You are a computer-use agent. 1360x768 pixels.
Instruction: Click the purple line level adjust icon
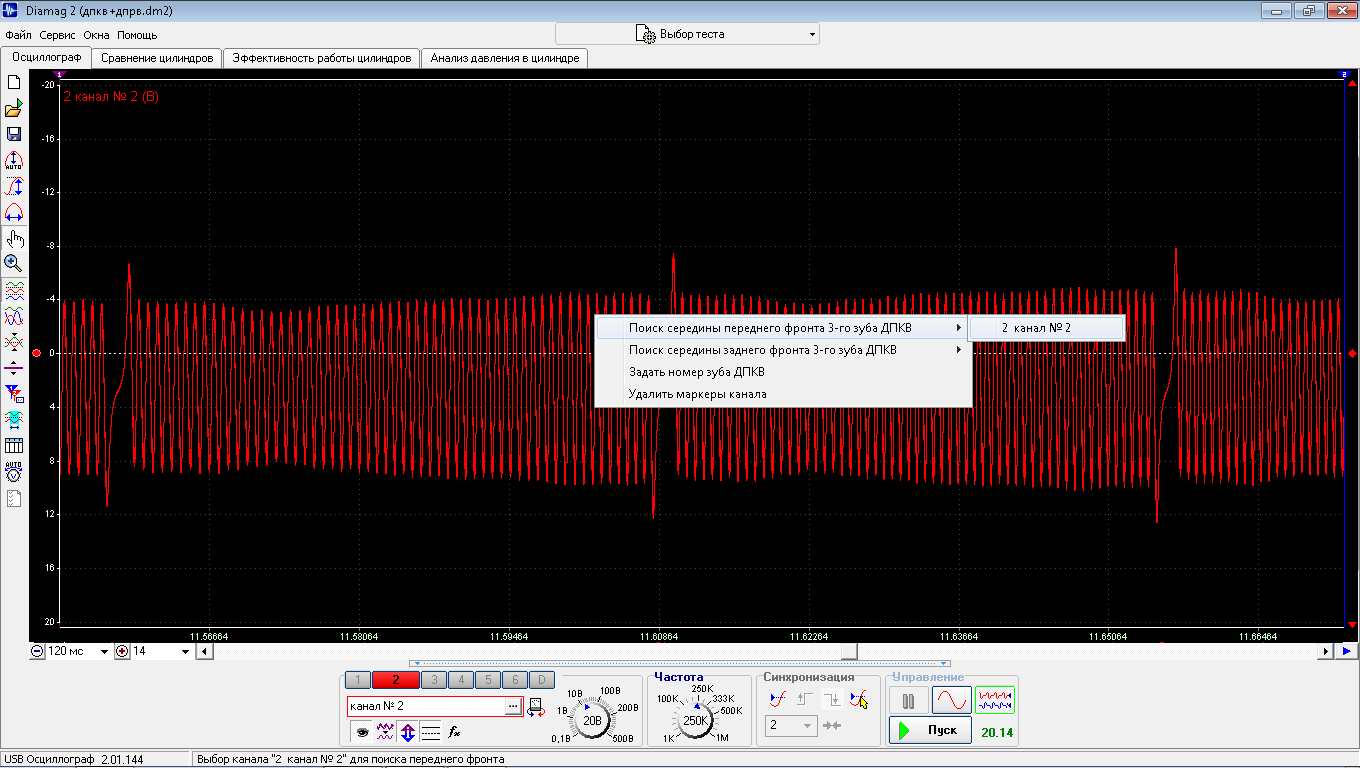[x=14, y=366]
